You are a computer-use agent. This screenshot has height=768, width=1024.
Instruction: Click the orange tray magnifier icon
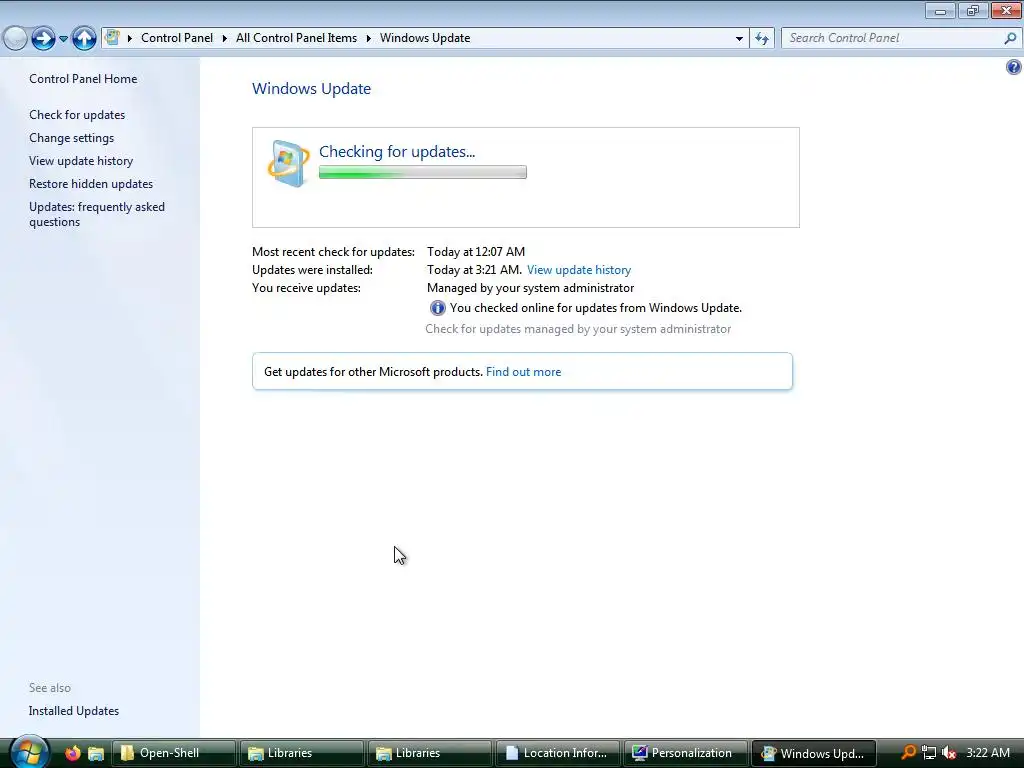[x=908, y=753]
